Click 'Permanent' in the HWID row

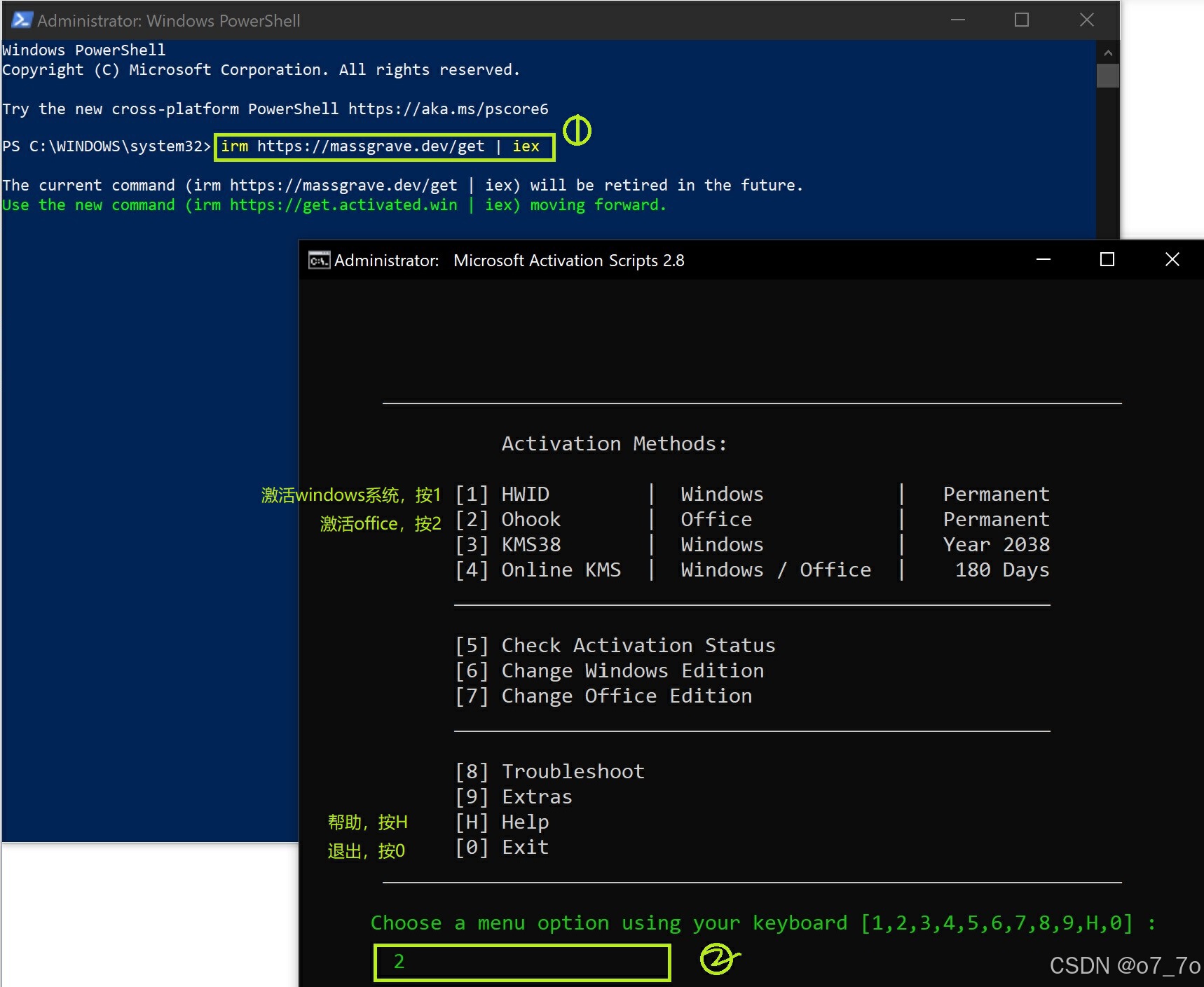tap(997, 494)
